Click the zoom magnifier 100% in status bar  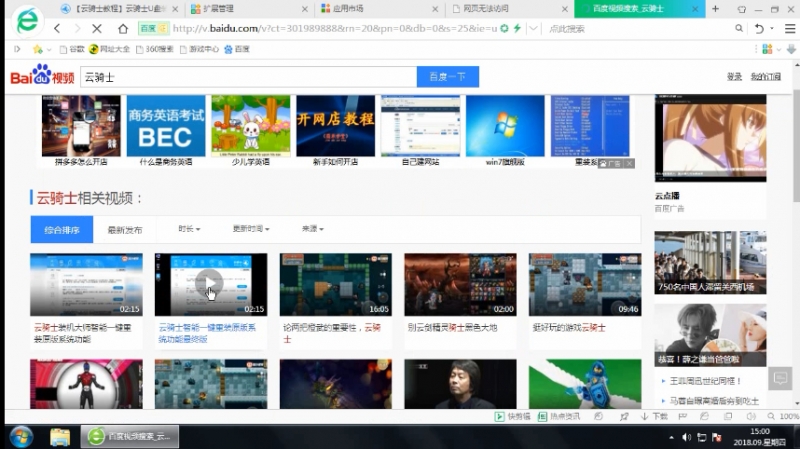tap(783, 416)
